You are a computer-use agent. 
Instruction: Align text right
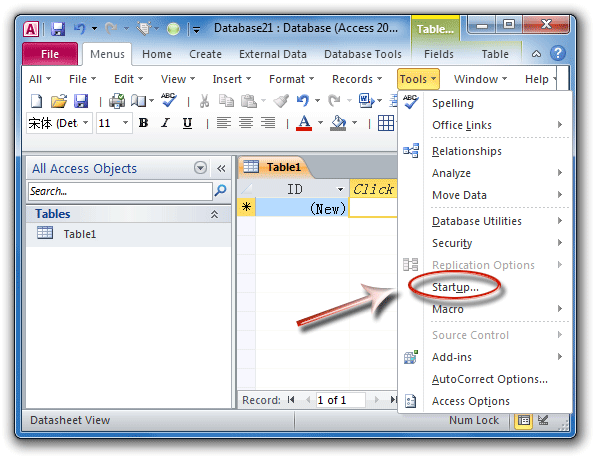point(268,123)
